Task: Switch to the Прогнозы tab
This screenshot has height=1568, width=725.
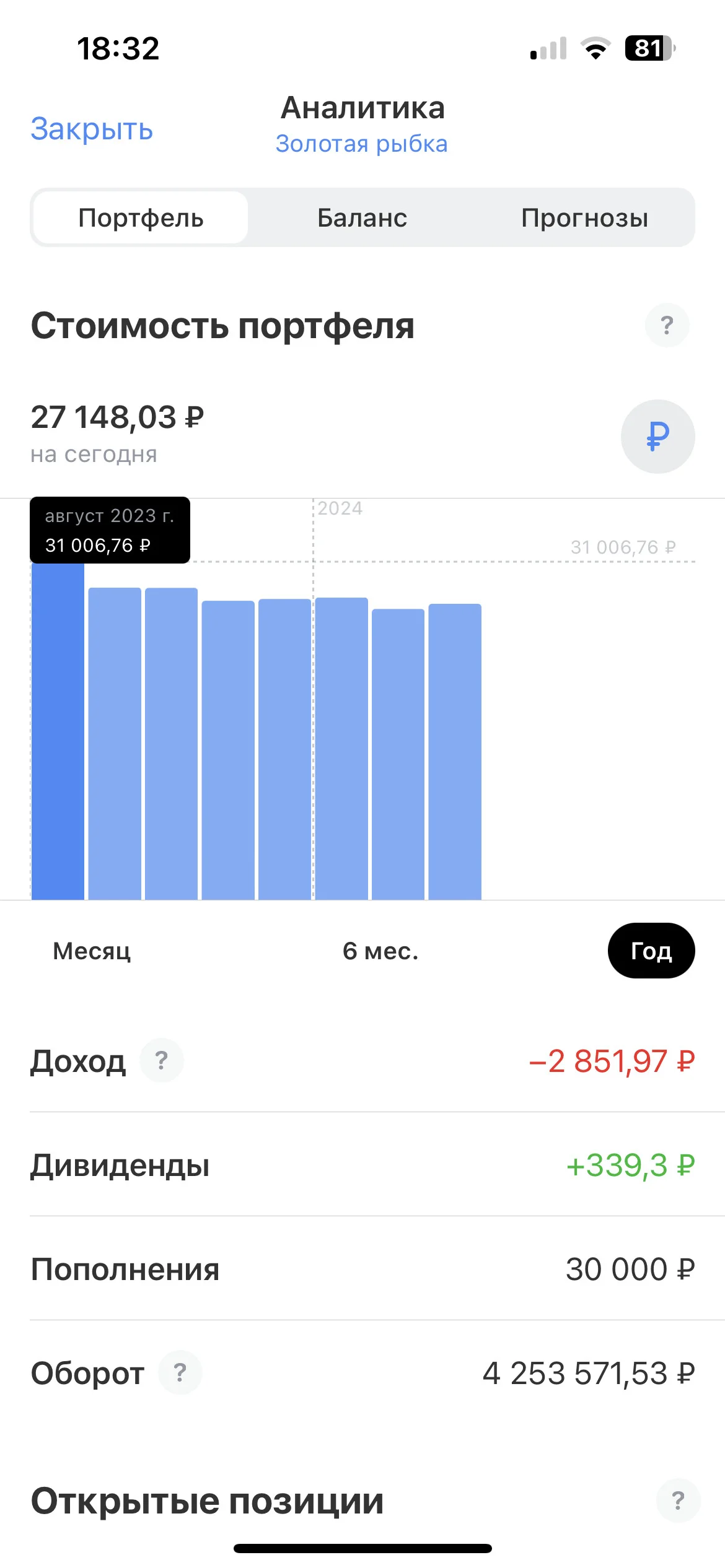Action: 584,217
